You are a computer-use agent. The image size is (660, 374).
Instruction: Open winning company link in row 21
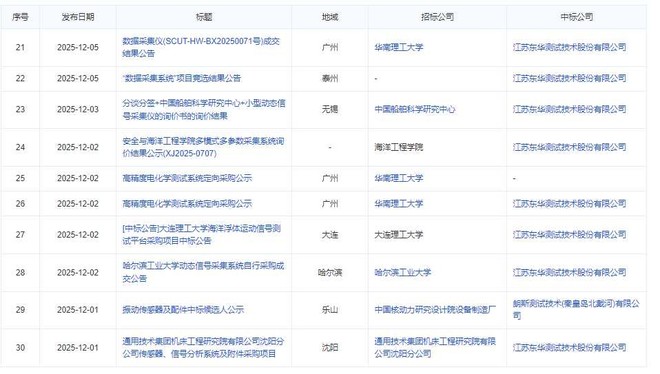click(x=570, y=47)
